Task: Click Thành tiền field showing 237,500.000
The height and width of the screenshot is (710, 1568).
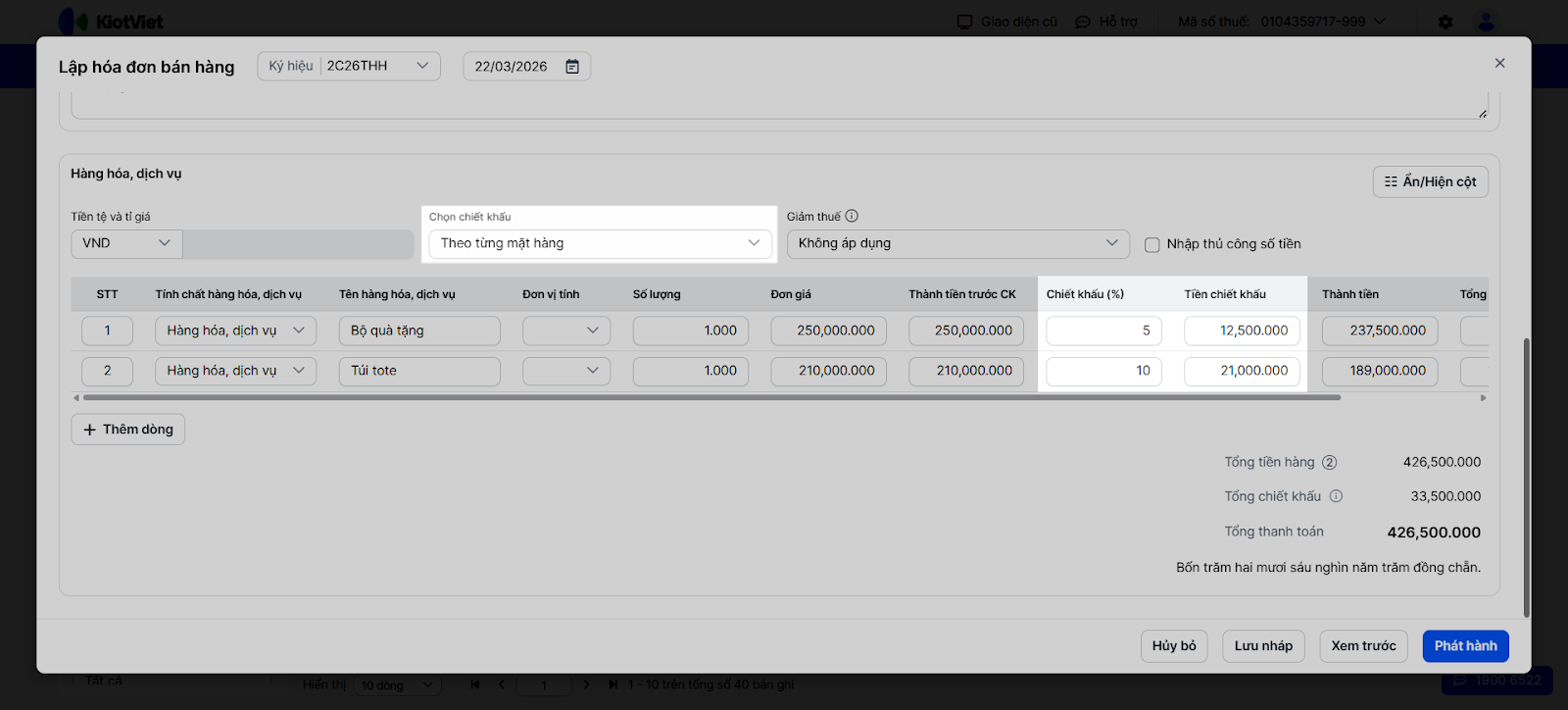Action: pyautogui.click(x=1380, y=330)
